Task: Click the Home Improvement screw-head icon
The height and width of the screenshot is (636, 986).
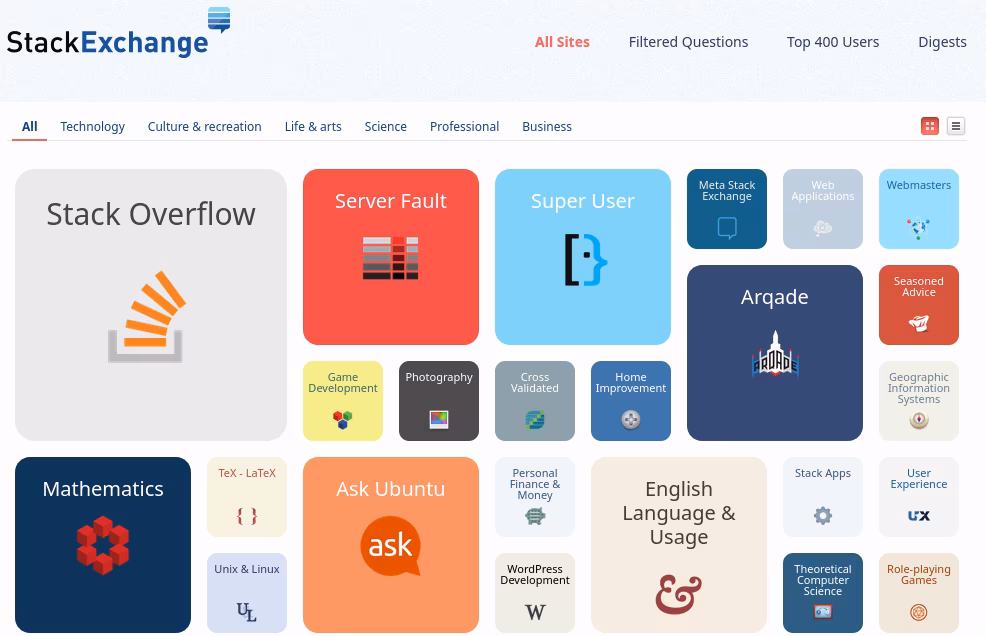Action: (631, 420)
